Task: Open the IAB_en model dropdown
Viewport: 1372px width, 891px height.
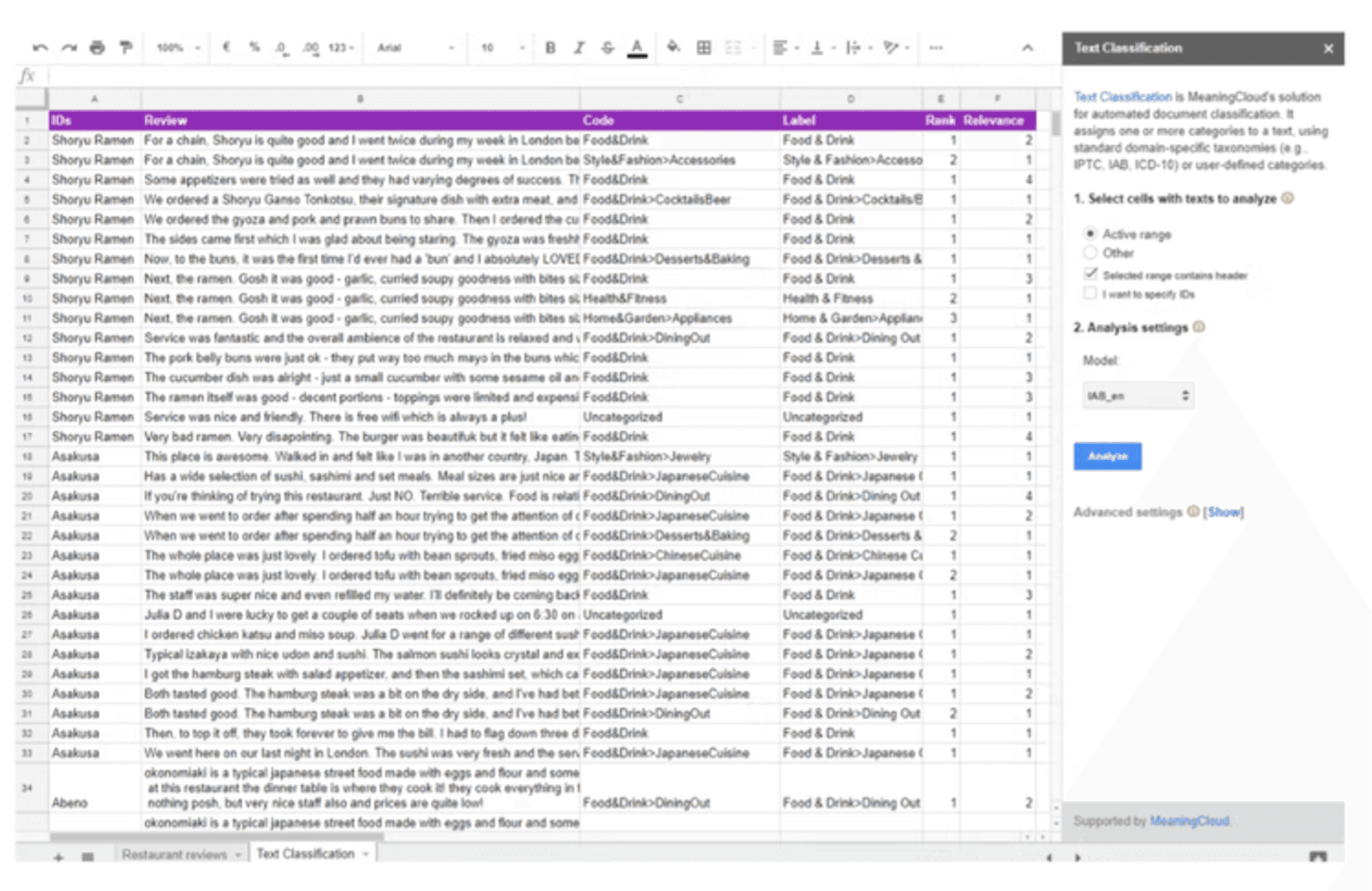Action: tap(1138, 394)
